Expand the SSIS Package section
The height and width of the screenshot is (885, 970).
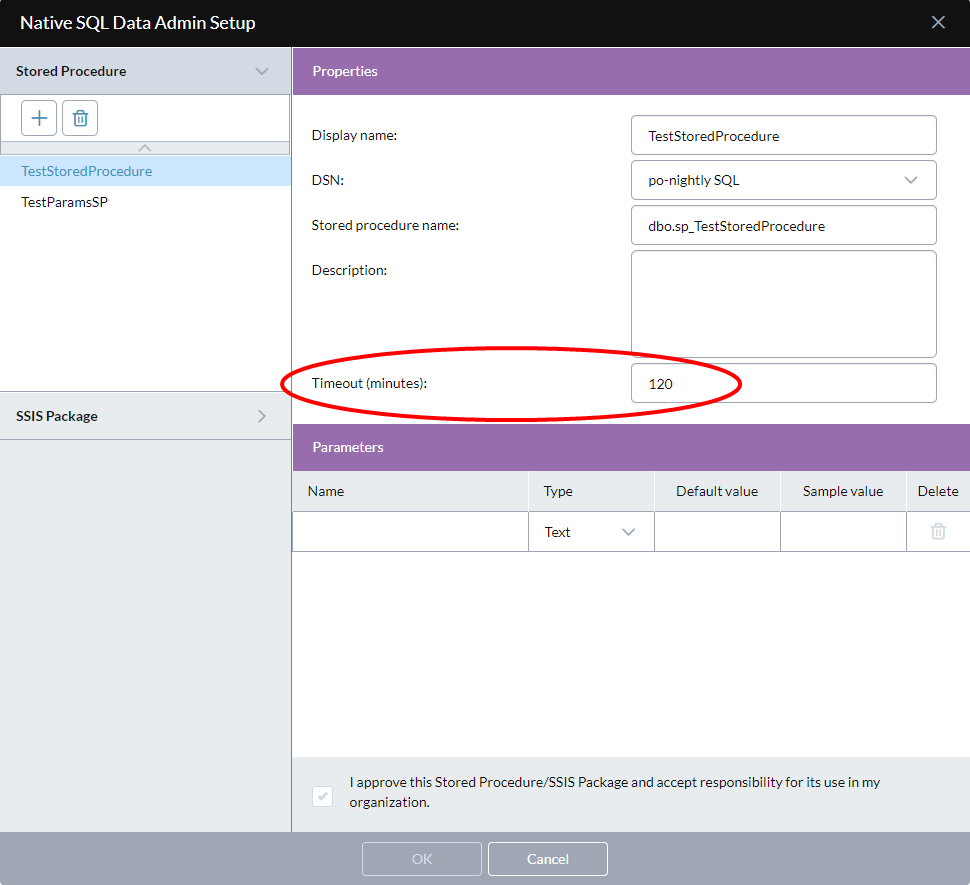[x=262, y=416]
